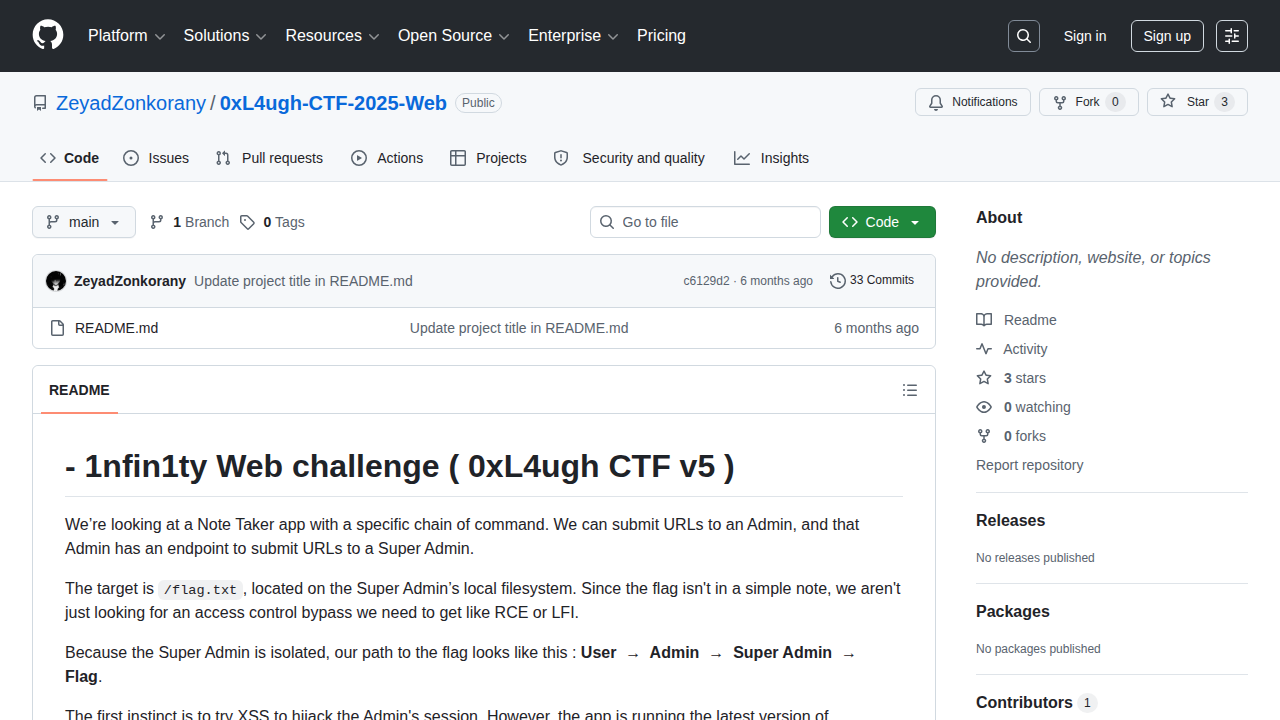Switch to the Issues tab
The image size is (1280, 720).
pos(156,158)
